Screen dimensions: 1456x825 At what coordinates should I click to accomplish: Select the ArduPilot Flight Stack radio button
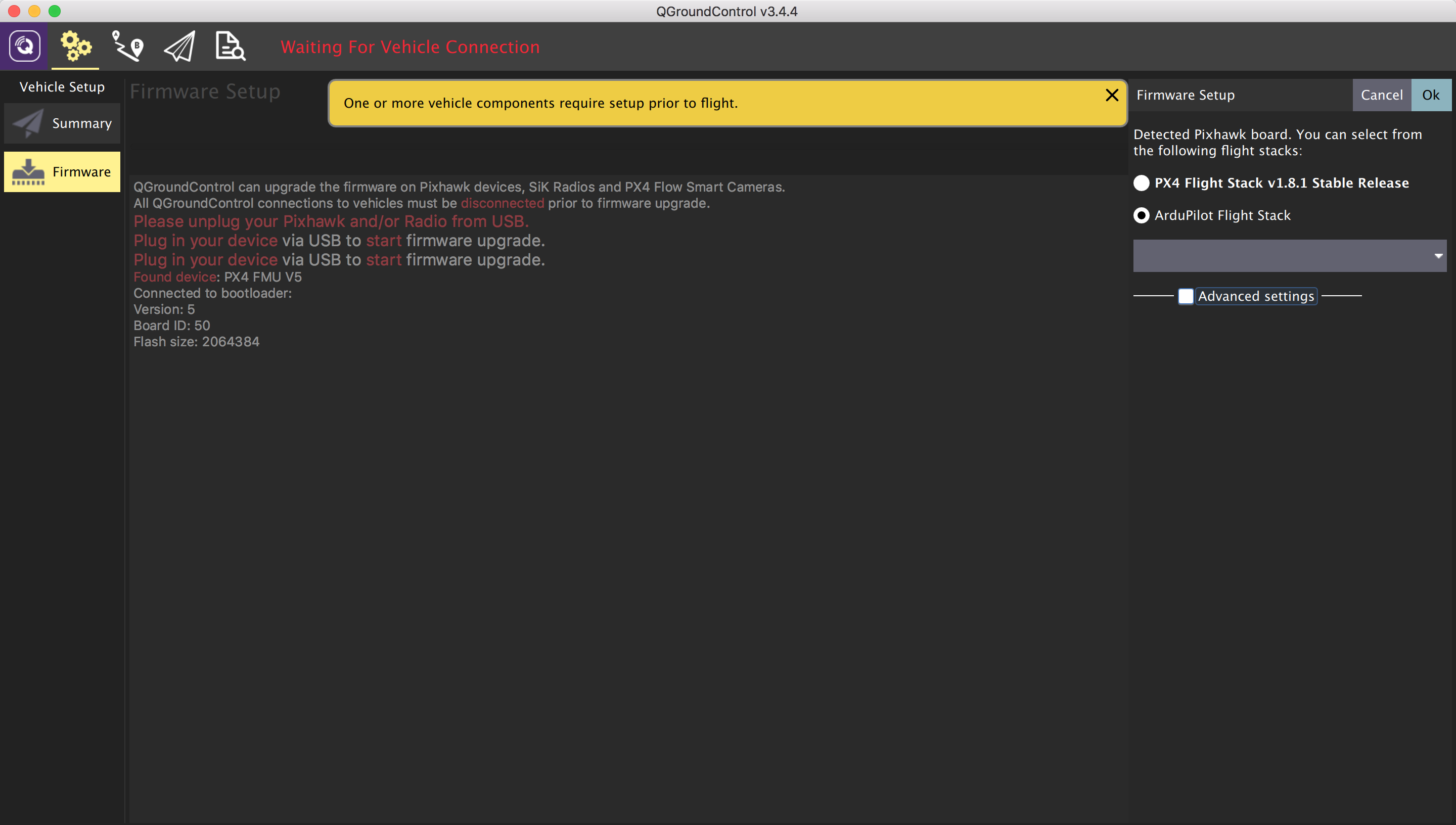[1141, 215]
